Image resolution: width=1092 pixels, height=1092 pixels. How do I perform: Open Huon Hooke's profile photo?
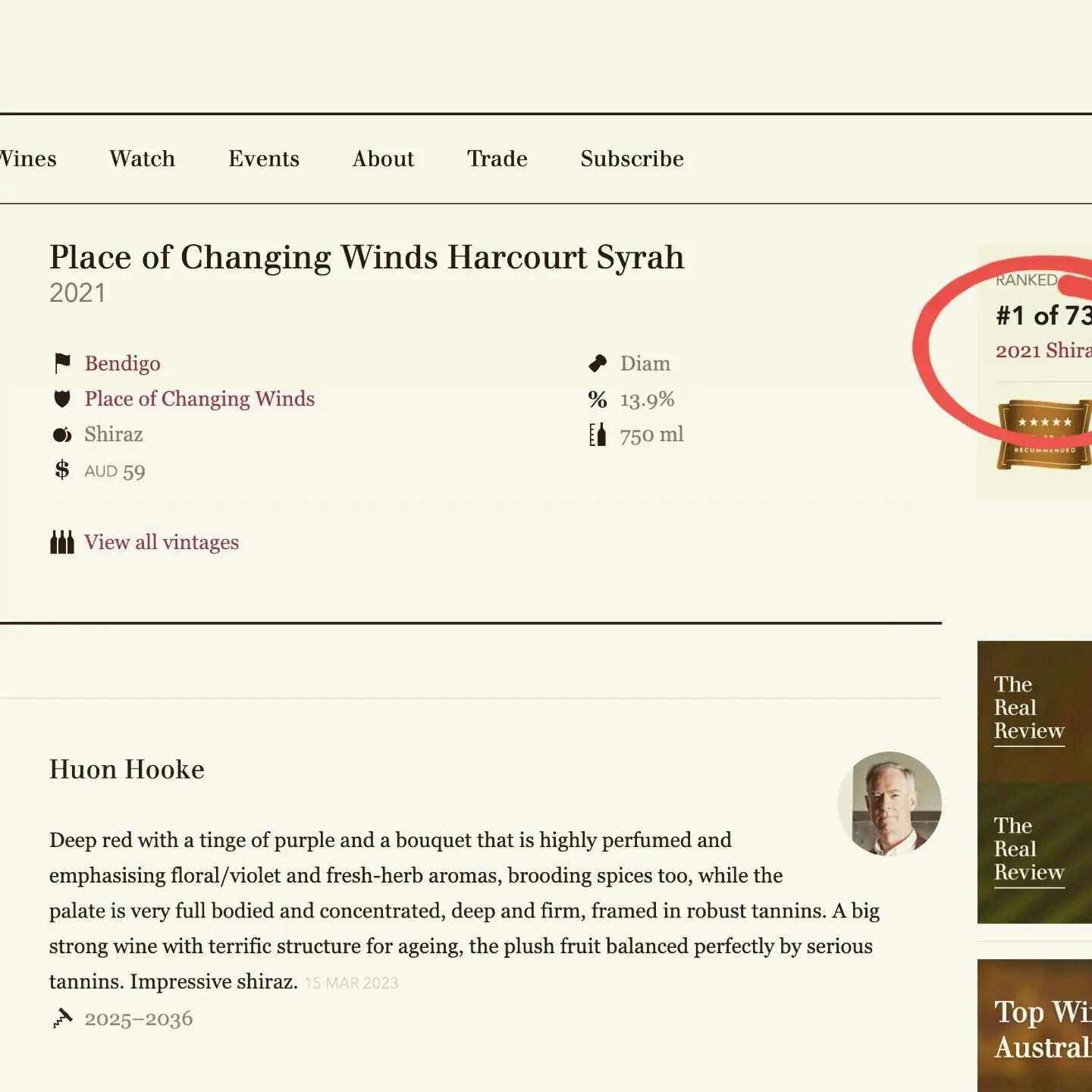(x=890, y=804)
